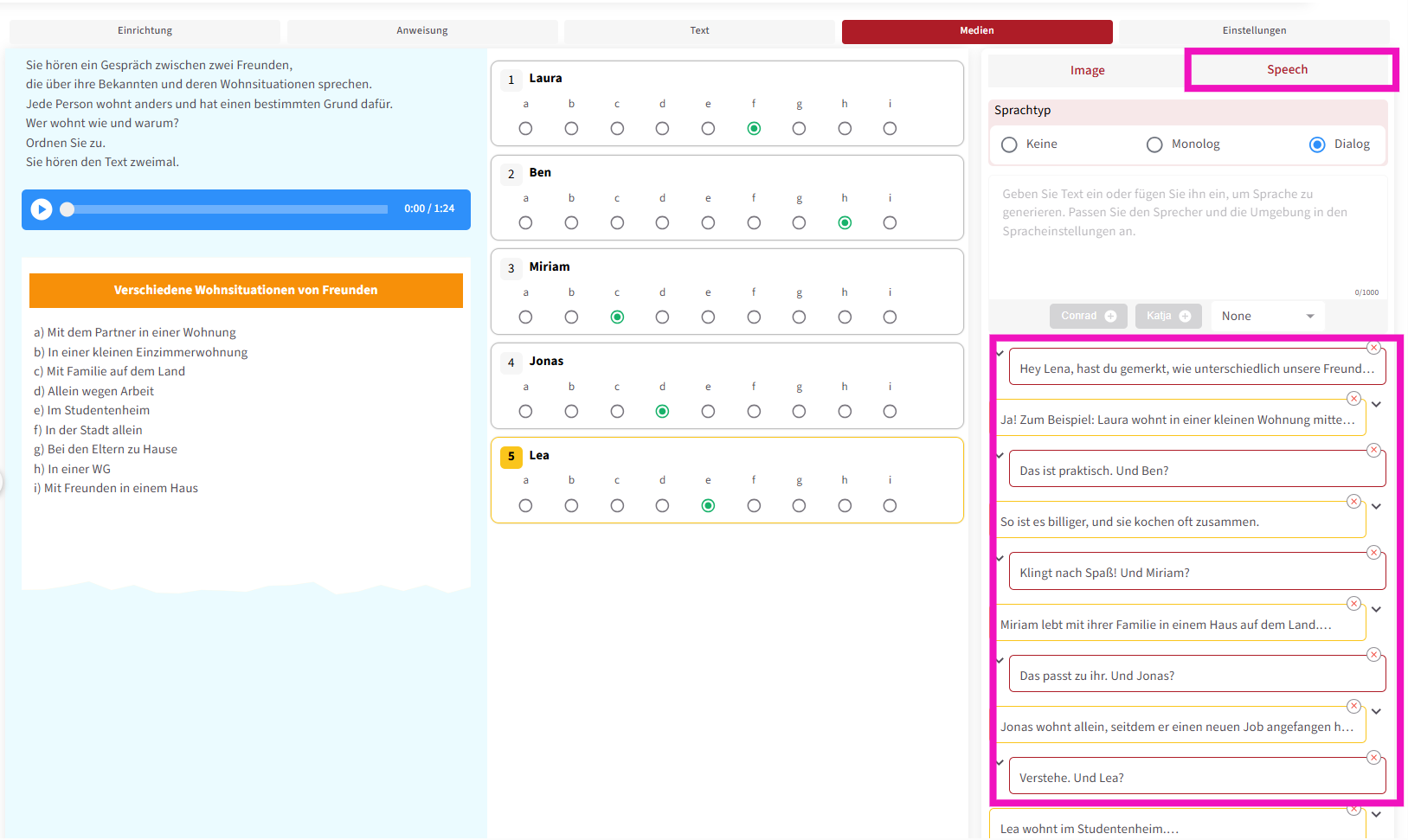Set speech type to Keine
1408x840 pixels.
pyautogui.click(x=1009, y=144)
